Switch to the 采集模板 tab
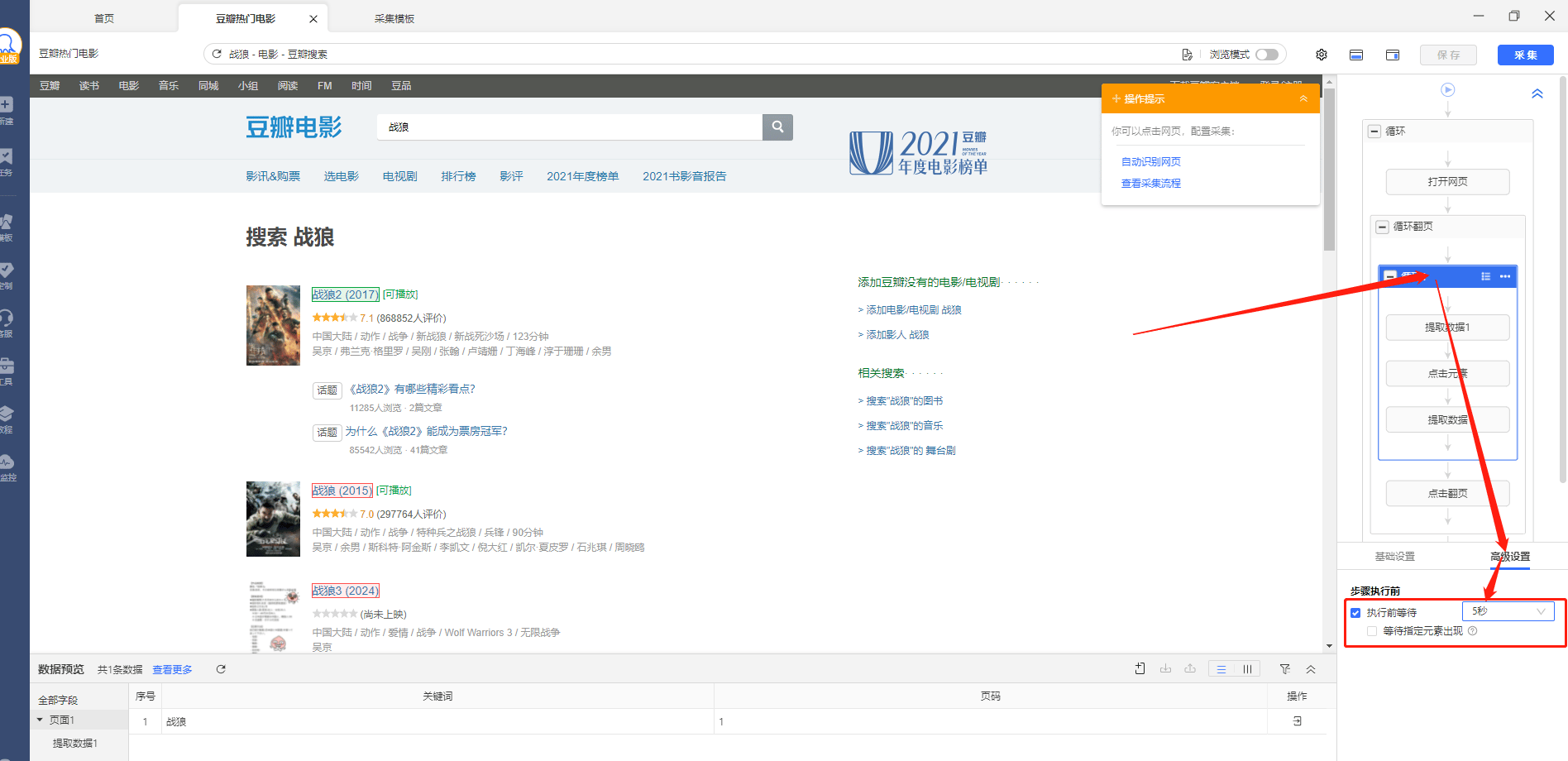Image resolution: width=1568 pixels, height=761 pixels. (x=394, y=18)
